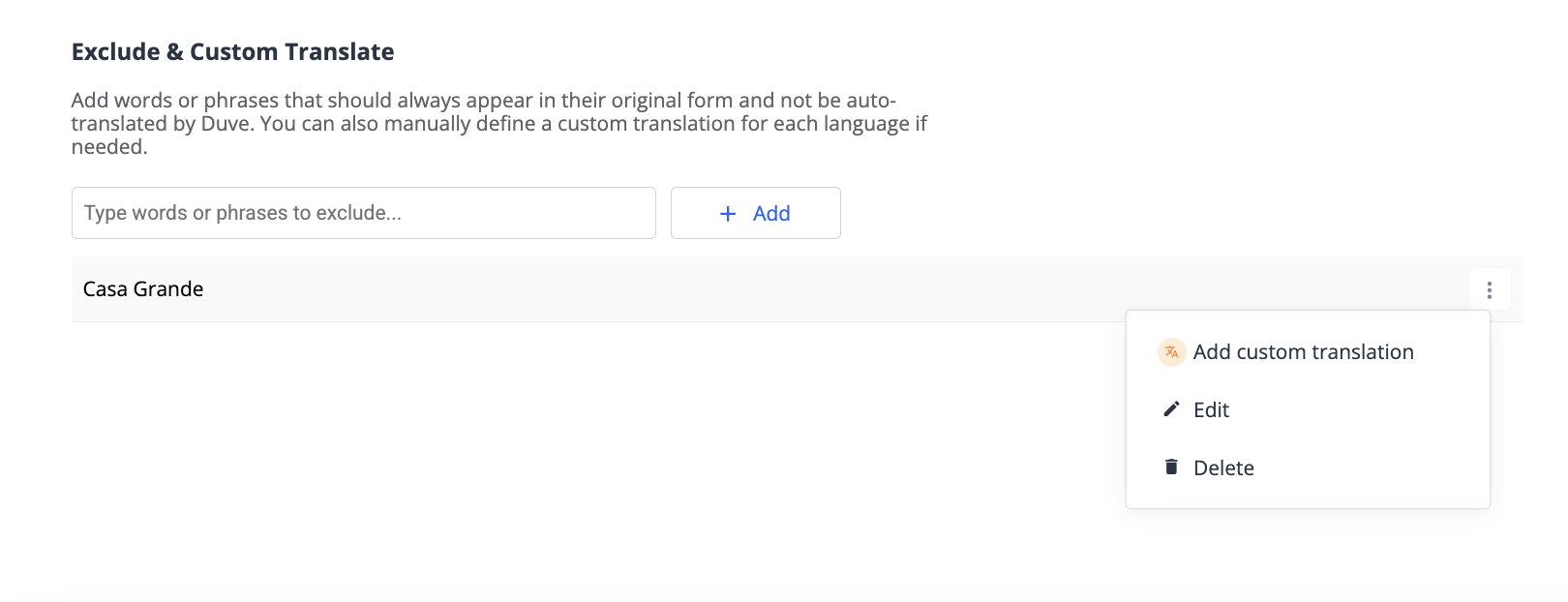Image resolution: width=1568 pixels, height=602 pixels.
Task: Click the "Exclude & Custom Translate" heading
Action: tap(232, 52)
